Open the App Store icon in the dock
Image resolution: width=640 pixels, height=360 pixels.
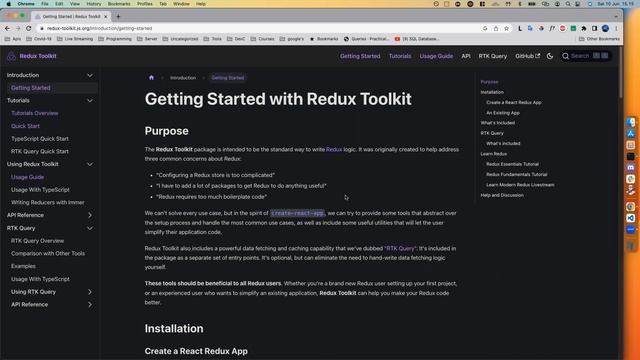[x=631, y=133]
